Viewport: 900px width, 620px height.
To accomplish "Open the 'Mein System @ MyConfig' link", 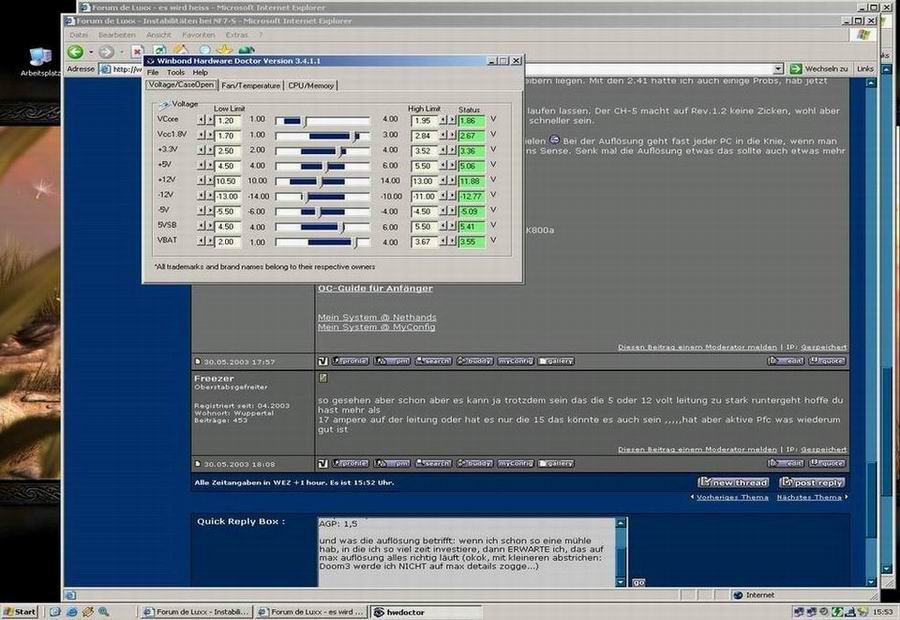I will tap(377, 327).
